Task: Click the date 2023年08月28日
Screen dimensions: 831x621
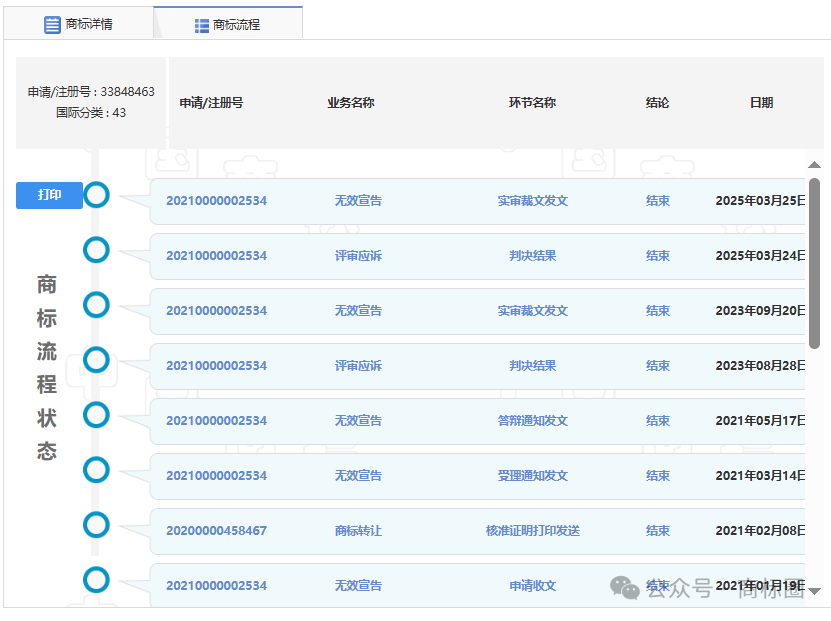Action: (760, 366)
